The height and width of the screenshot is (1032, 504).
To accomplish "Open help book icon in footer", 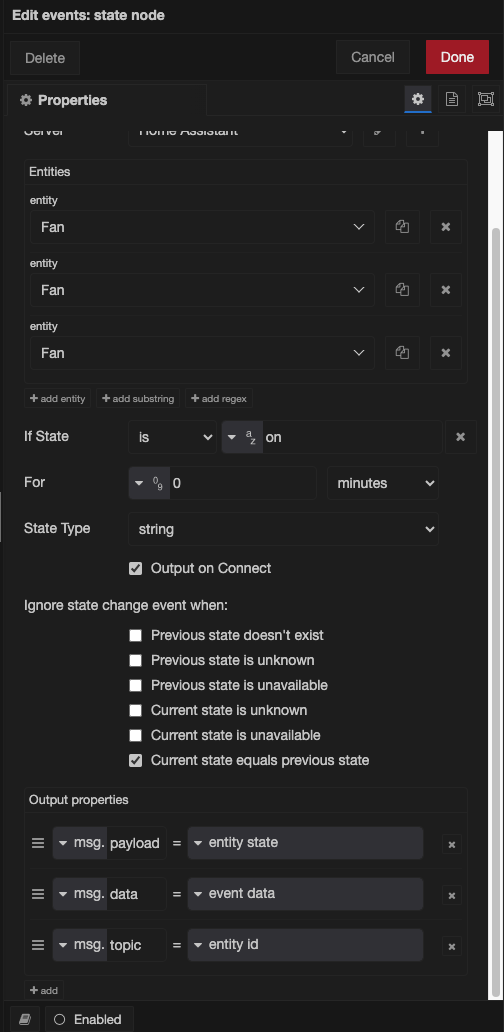I will pyautogui.click(x=25, y=1019).
